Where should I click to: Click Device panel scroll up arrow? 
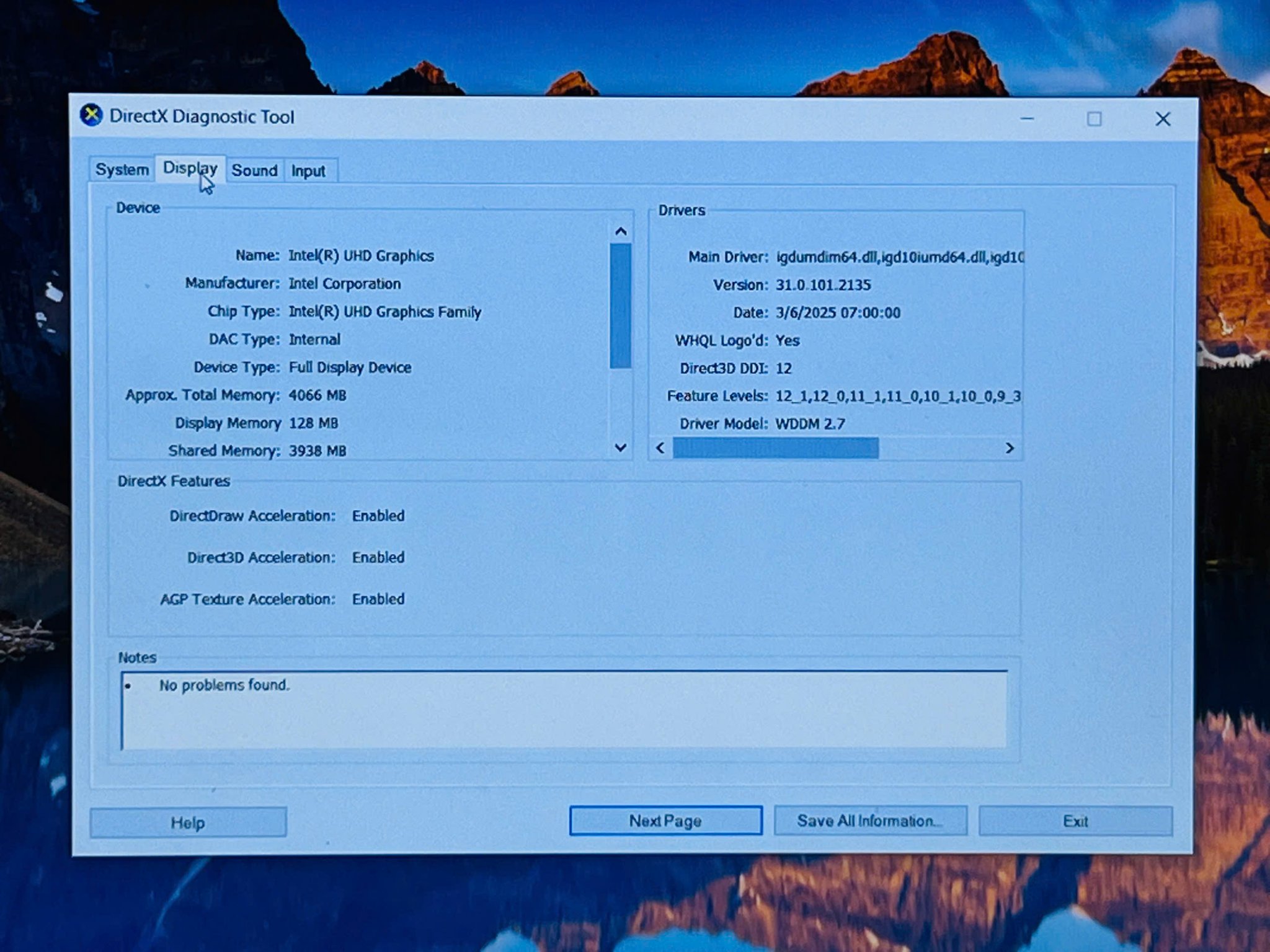click(620, 232)
